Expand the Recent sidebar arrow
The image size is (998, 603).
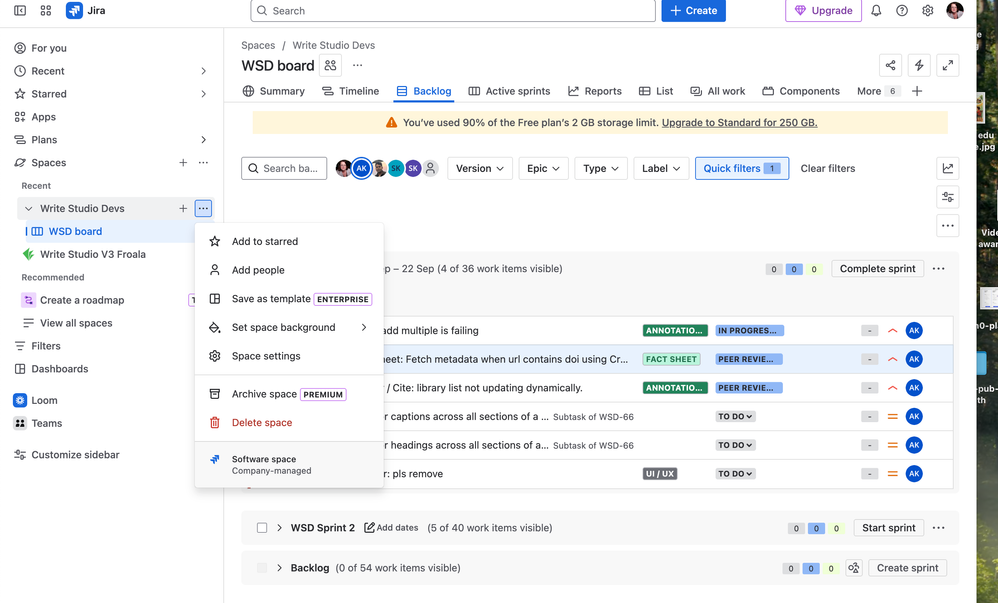(x=203, y=71)
